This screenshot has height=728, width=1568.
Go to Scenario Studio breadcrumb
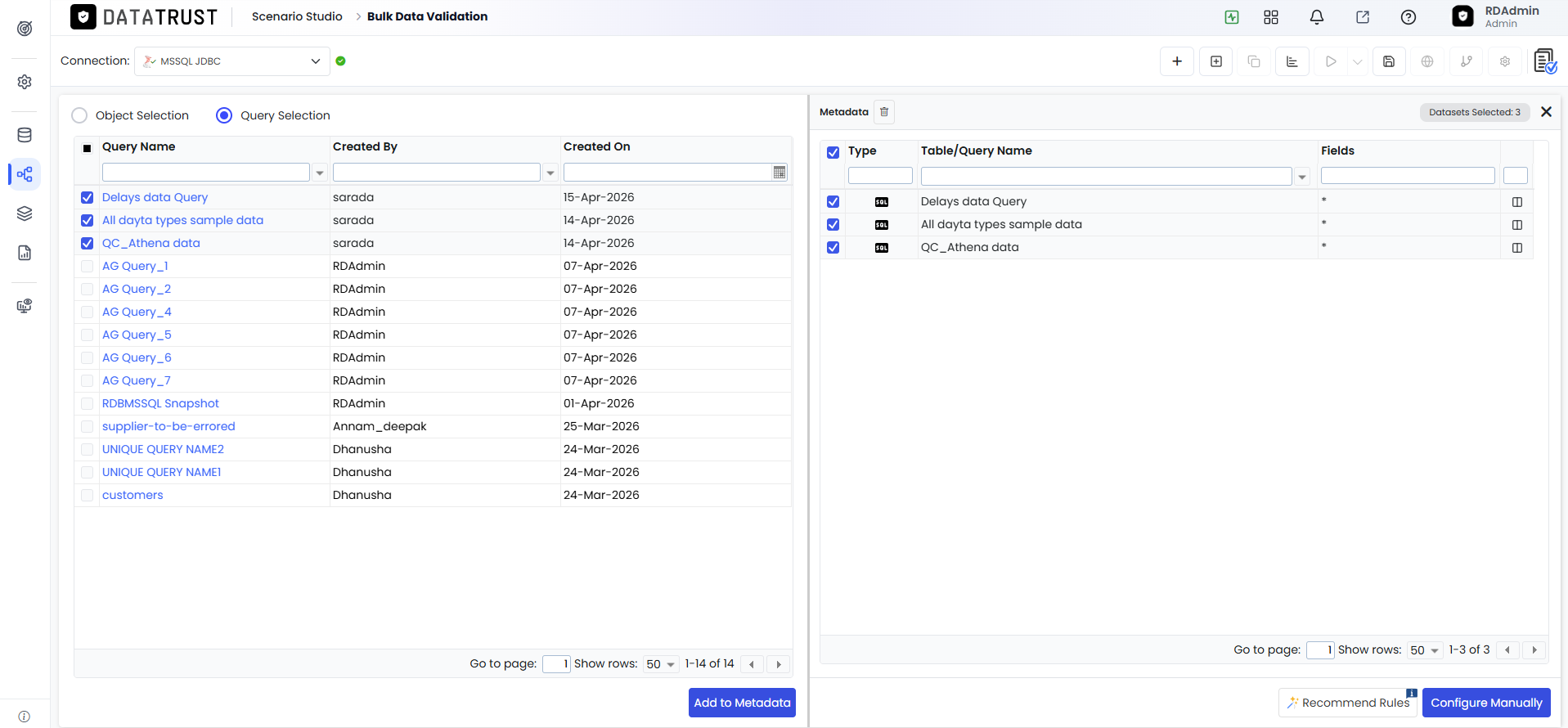(297, 16)
